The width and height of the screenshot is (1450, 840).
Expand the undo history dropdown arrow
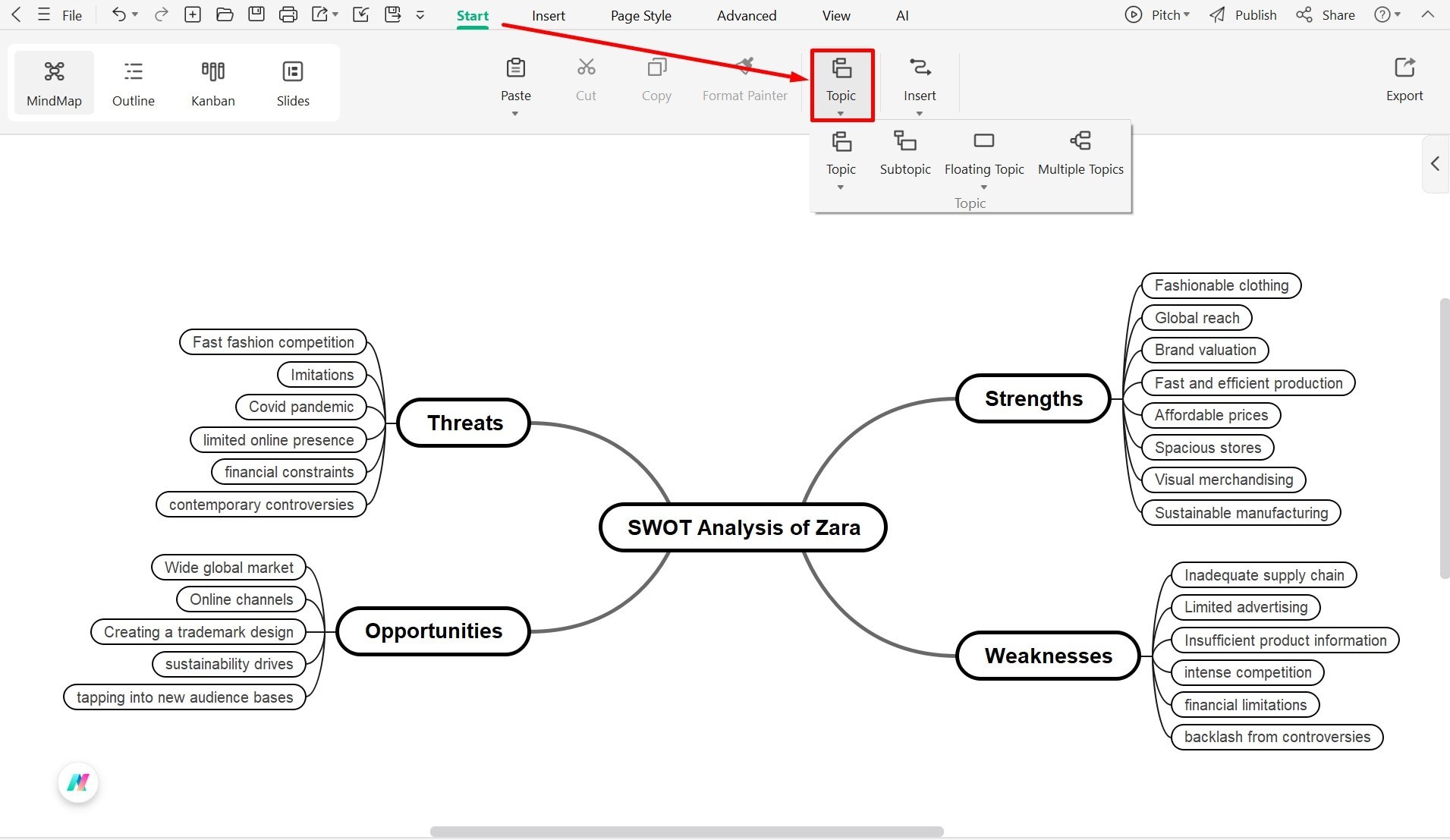tap(135, 14)
